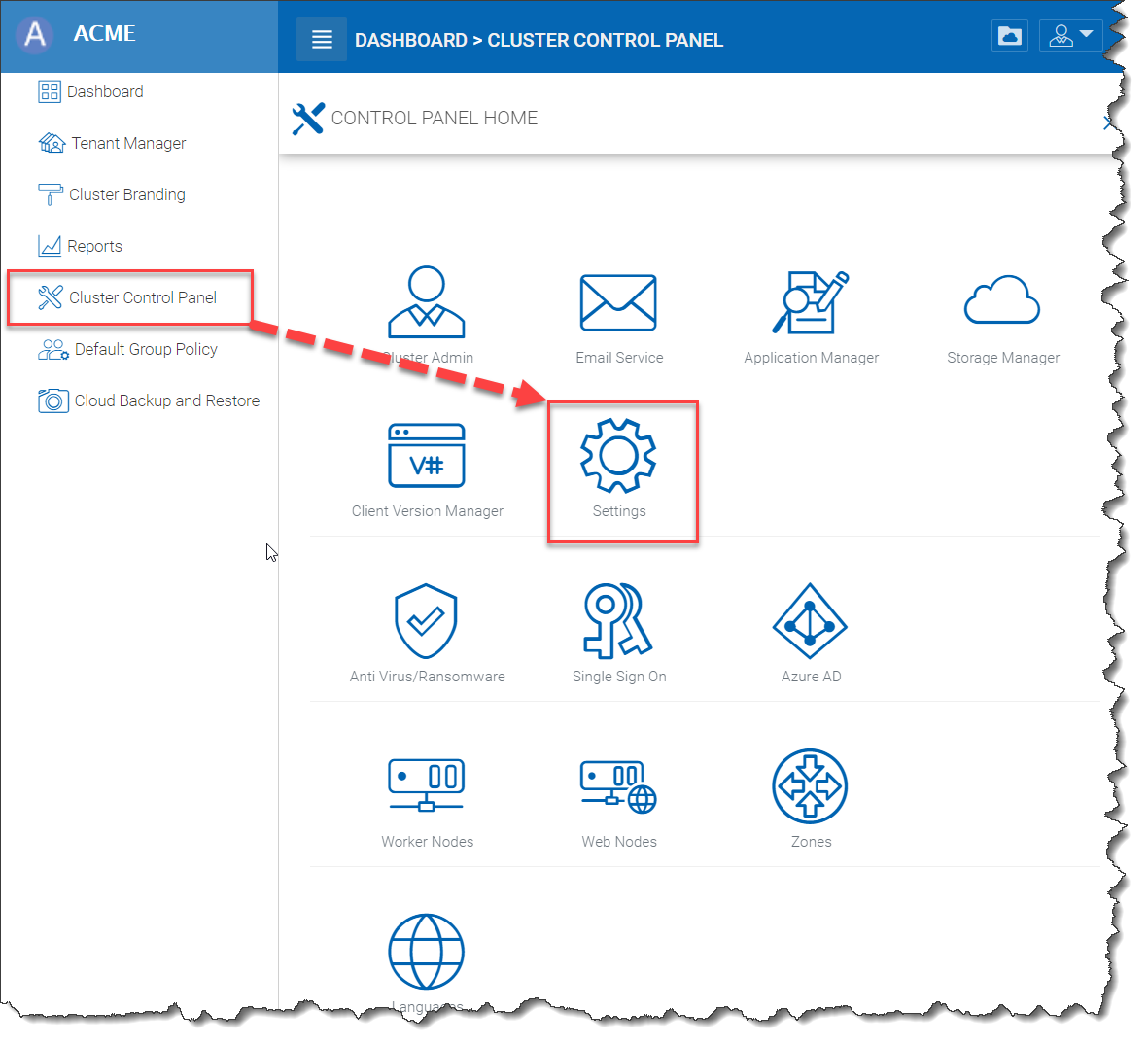
Task: Open the Azure AD icon
Action: [x=810, y=621]
